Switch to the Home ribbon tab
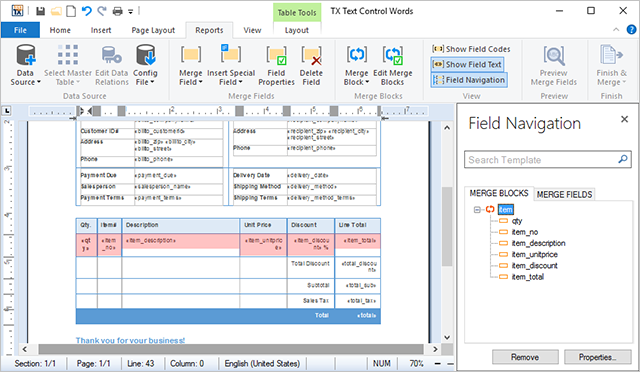The image size is (640, 372). click(60, 30)
